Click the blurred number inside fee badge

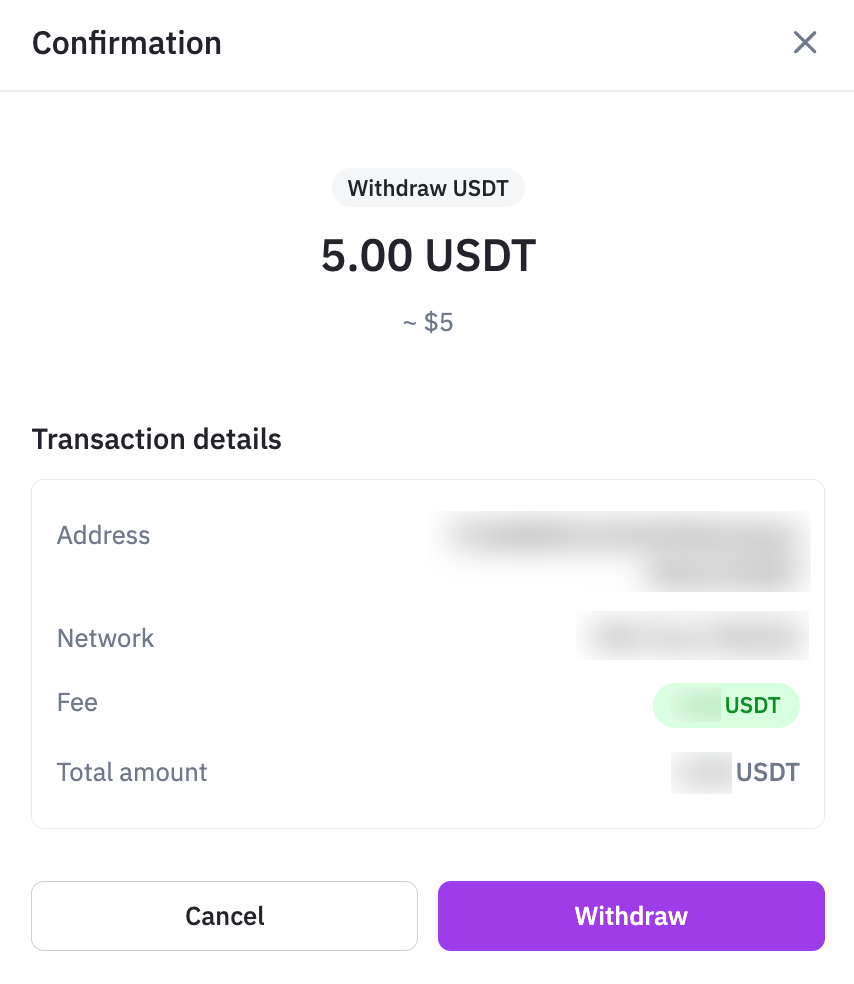[x=696, y=705]
